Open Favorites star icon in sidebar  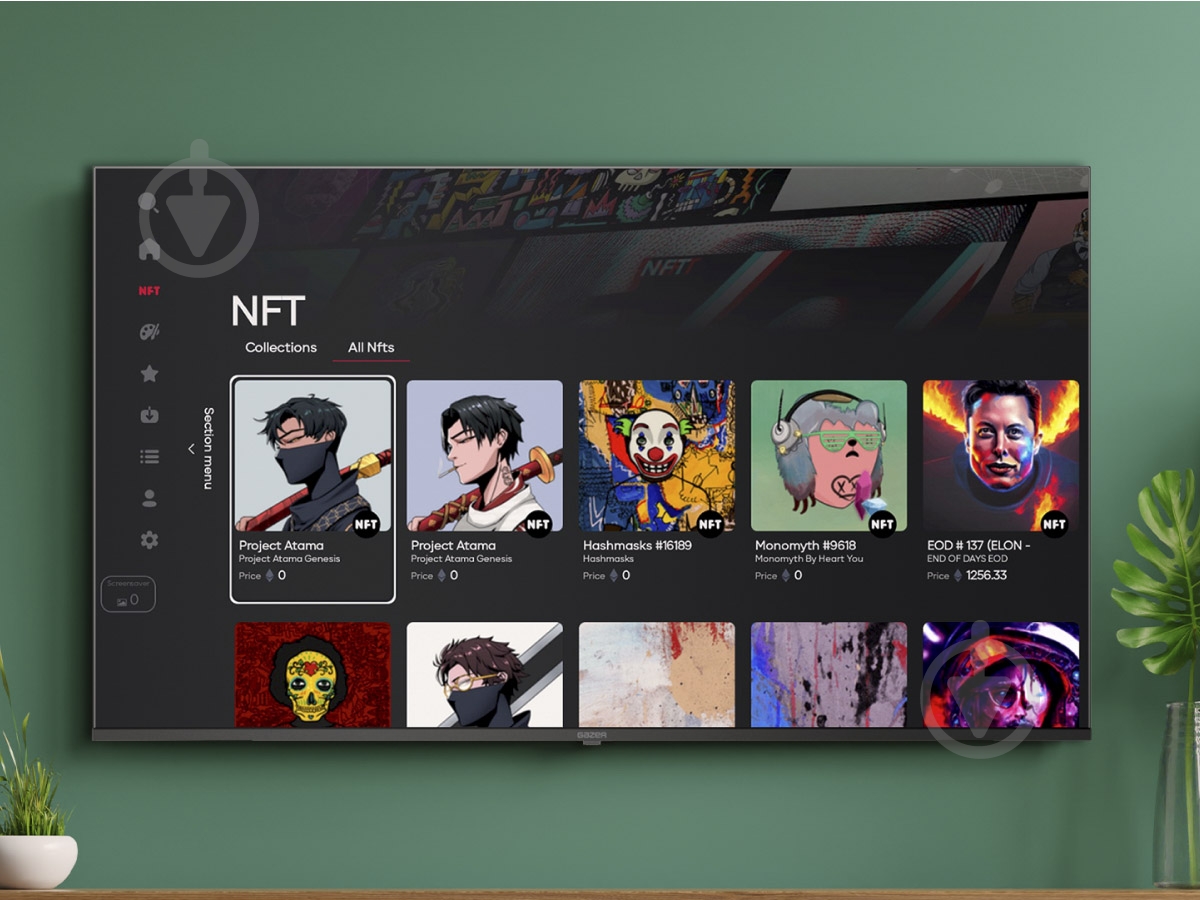pyautogui.click(x=149, y=374)
